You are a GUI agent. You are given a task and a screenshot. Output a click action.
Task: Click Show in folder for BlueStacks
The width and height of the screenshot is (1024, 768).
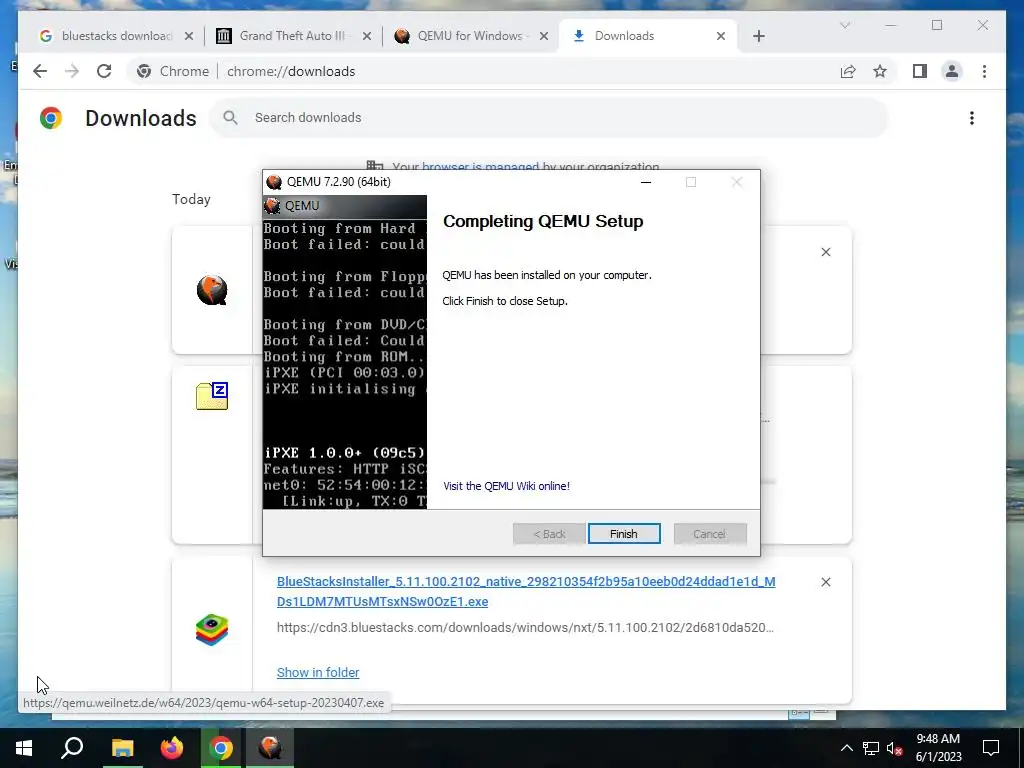pyautogui.click(x=318, y=672)
